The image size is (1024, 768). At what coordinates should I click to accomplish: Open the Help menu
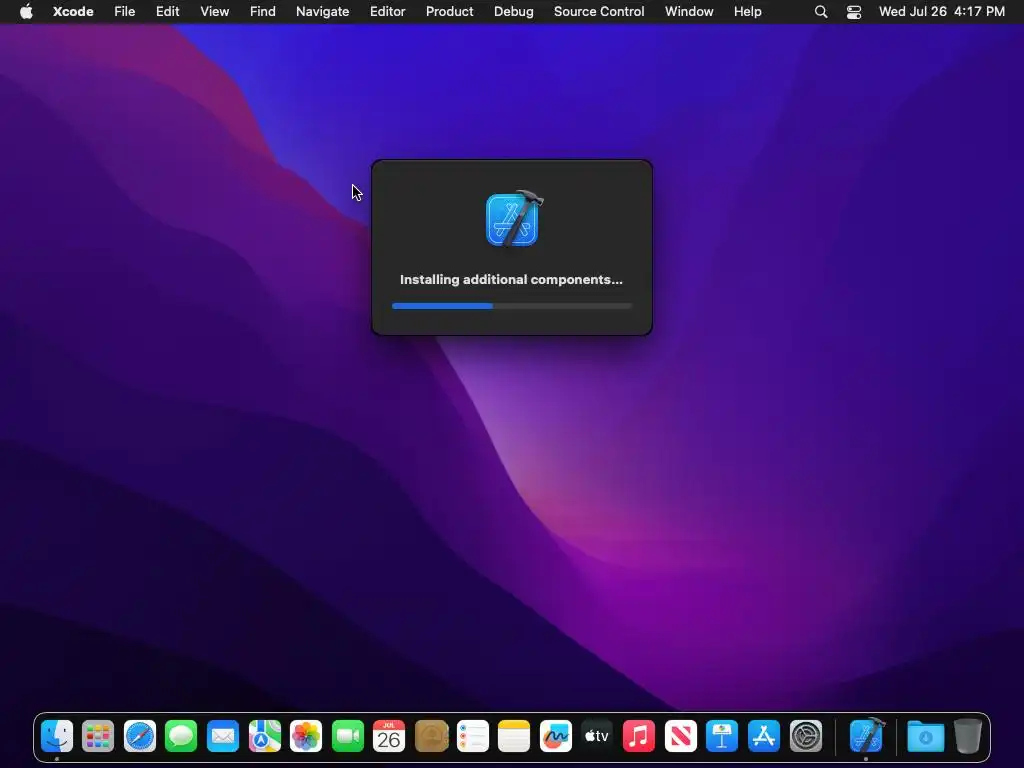747,12
